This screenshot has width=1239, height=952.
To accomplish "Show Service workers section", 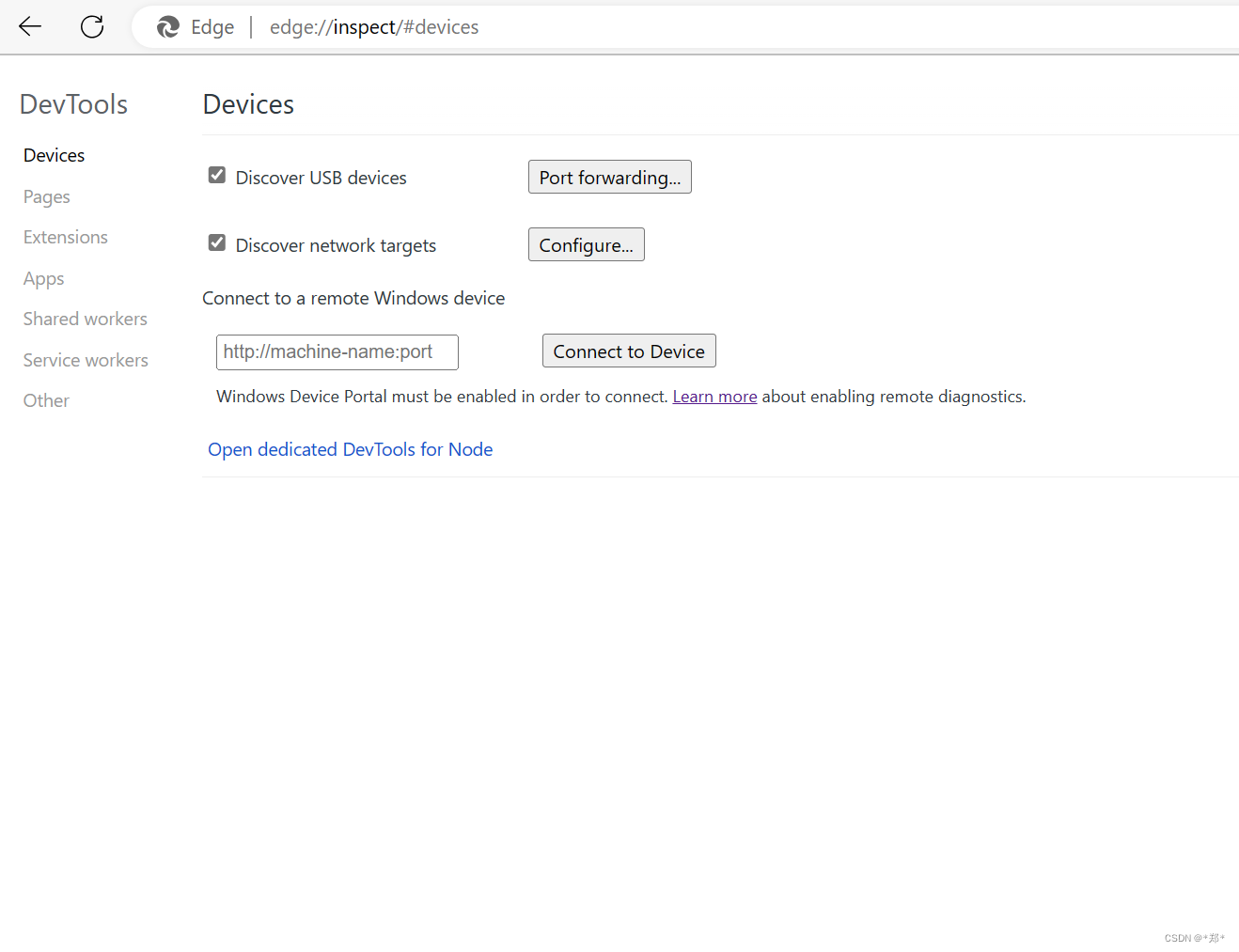I will coord(86,360).
